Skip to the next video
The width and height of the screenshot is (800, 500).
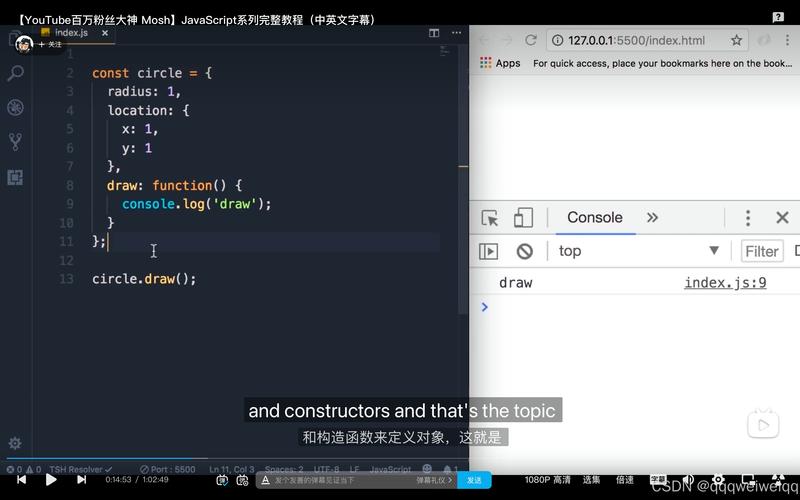pyautogui.click(x=81, y=480)
